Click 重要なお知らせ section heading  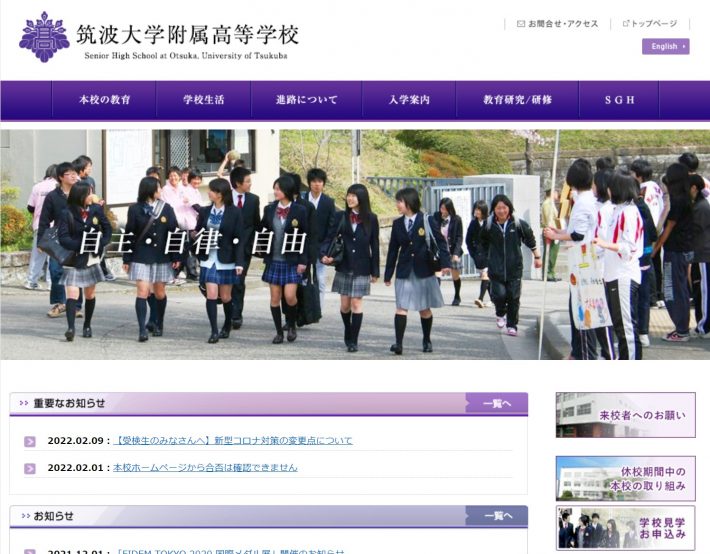[69, 403]
